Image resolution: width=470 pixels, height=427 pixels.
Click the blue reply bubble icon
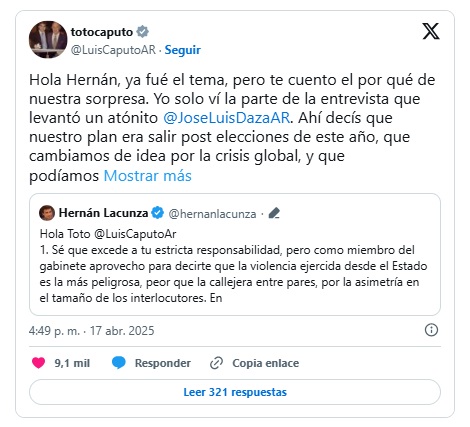tap(118, 363)
